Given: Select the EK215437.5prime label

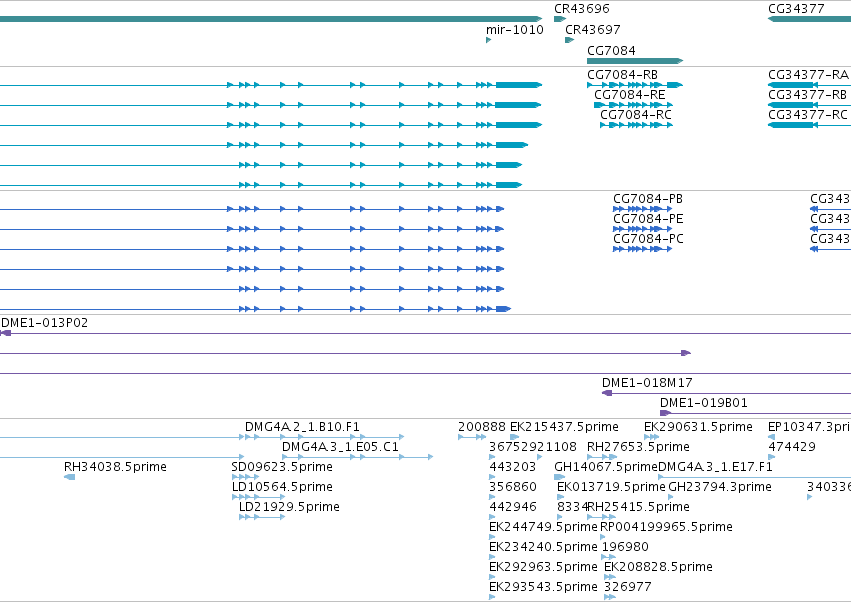Looking at the screenshot, I should tap(564, 427).
